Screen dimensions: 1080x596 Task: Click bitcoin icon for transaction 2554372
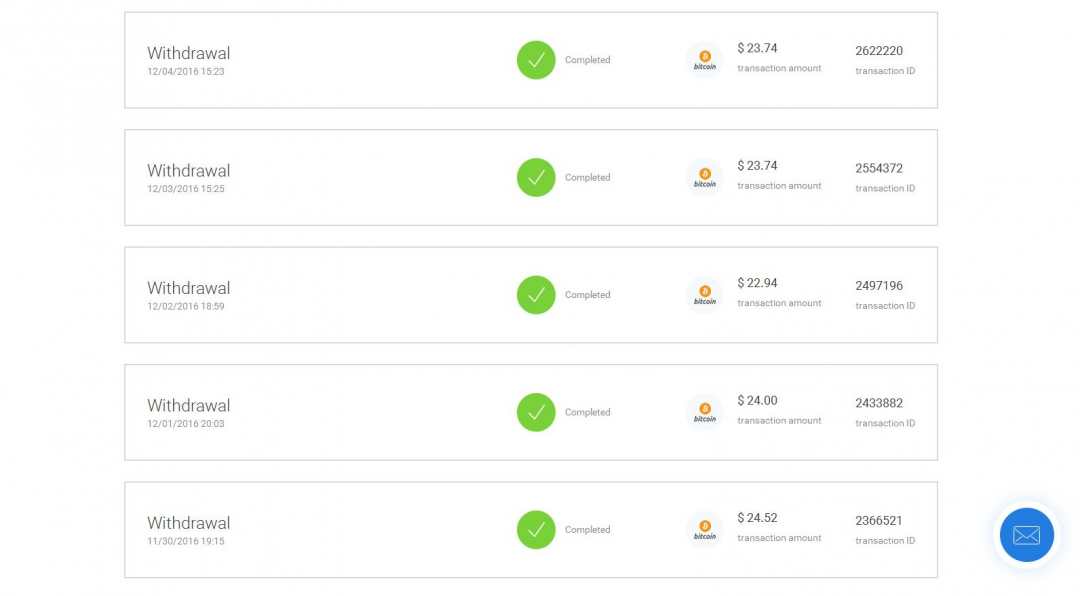click(x=705, y=177)
